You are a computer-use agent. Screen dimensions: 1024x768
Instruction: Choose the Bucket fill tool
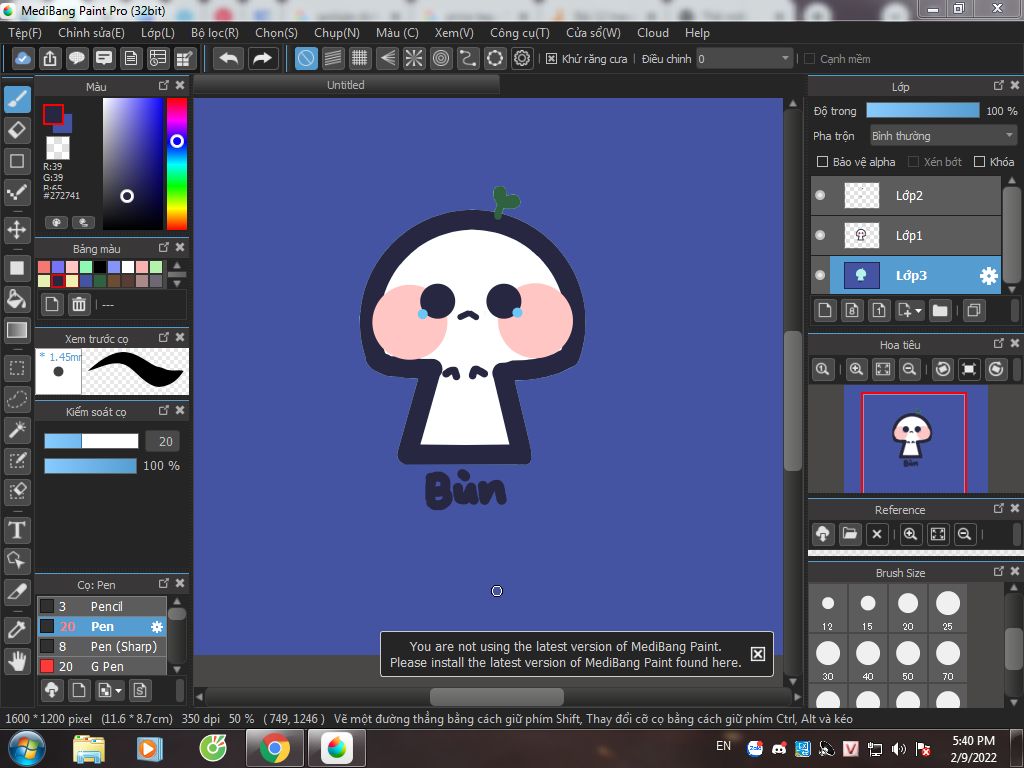click(17, 299)
